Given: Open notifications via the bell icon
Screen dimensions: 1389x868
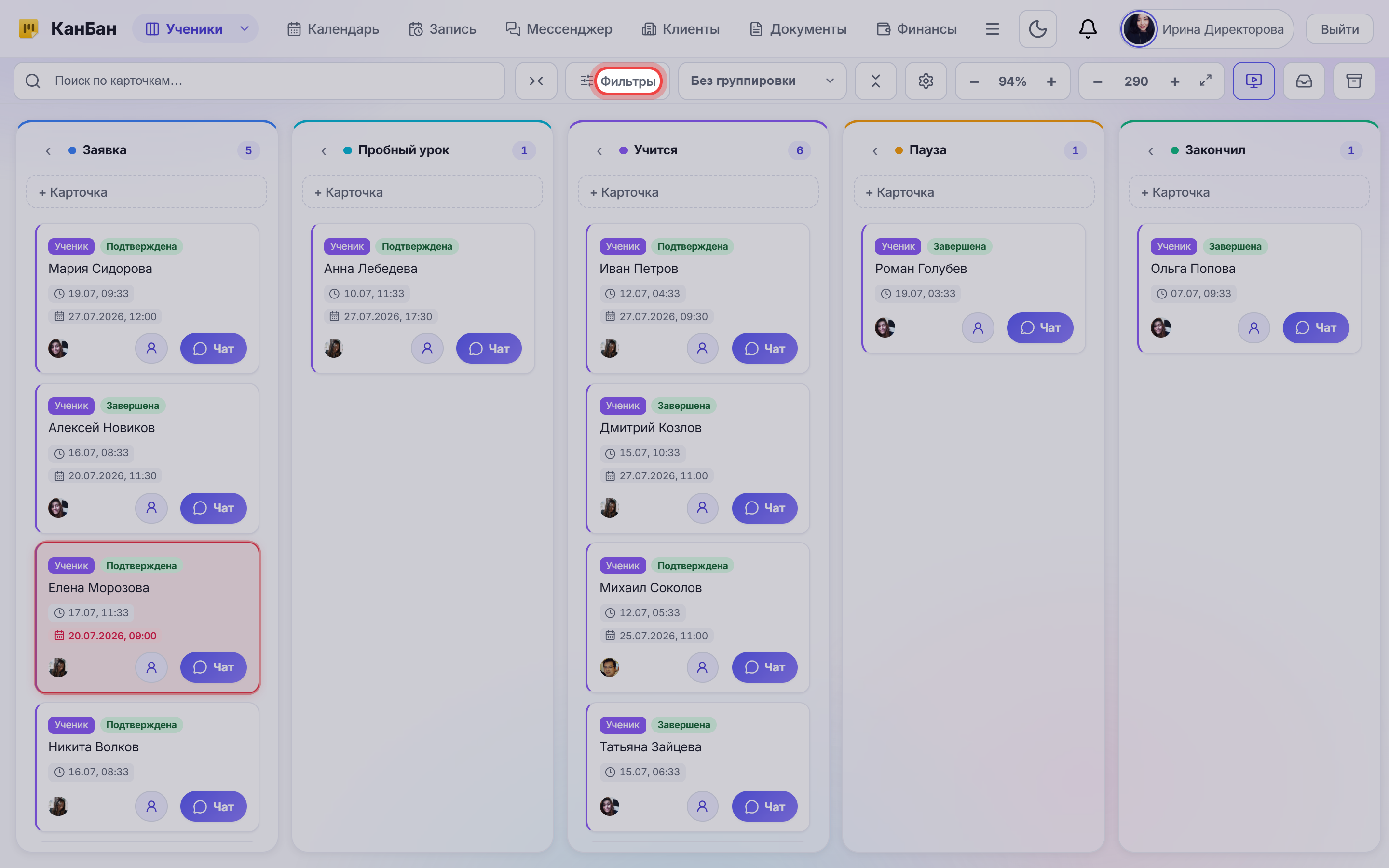Looking at the screenshot, I should (1088, 29).
